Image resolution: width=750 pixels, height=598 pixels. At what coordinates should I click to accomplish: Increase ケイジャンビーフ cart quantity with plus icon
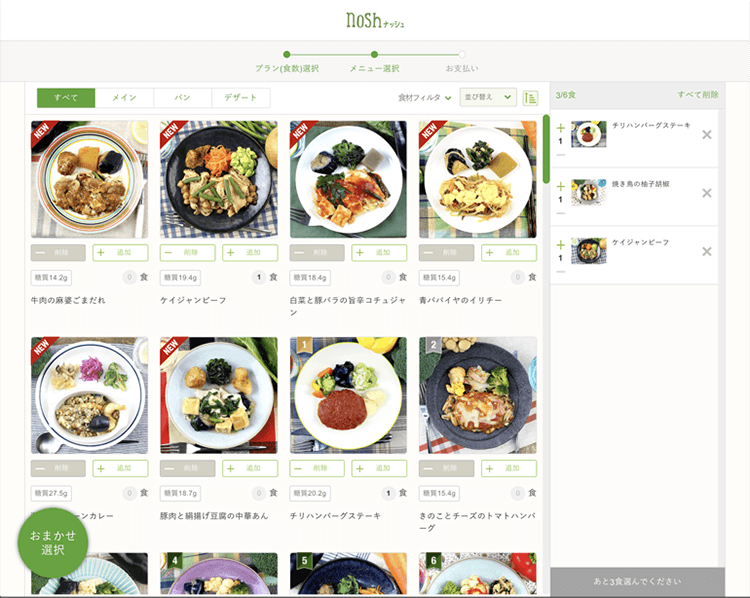(561, 244)
